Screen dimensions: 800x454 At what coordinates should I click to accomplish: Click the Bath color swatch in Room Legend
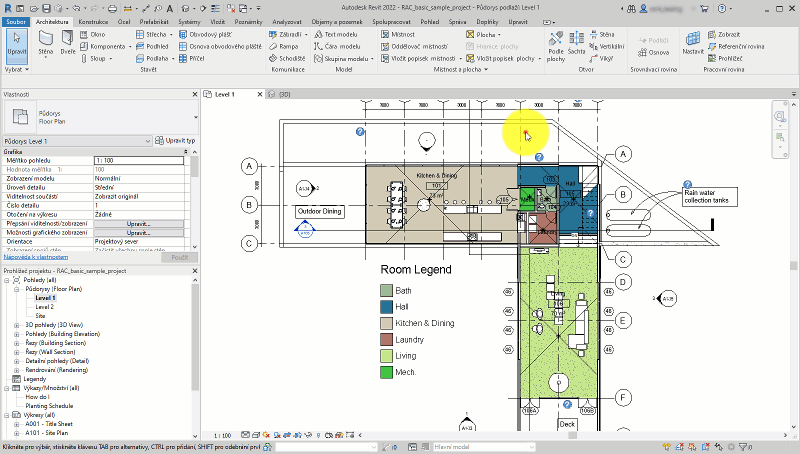tap(386, 290)
